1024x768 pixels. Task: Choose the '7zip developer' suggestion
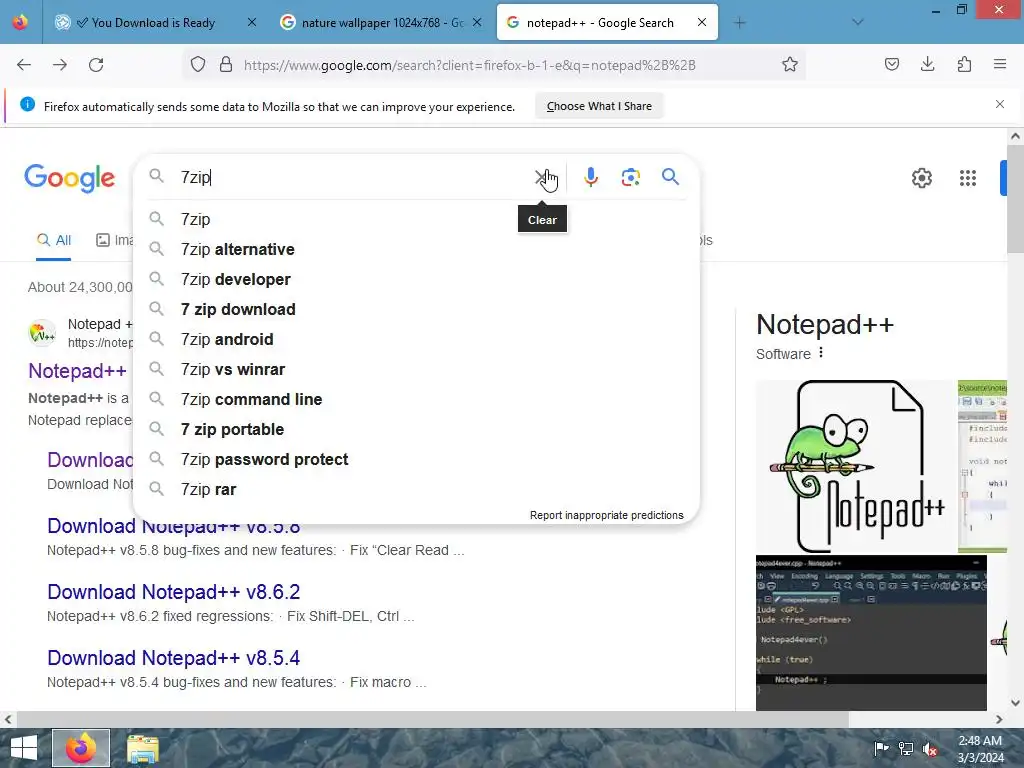pos(416,280)
